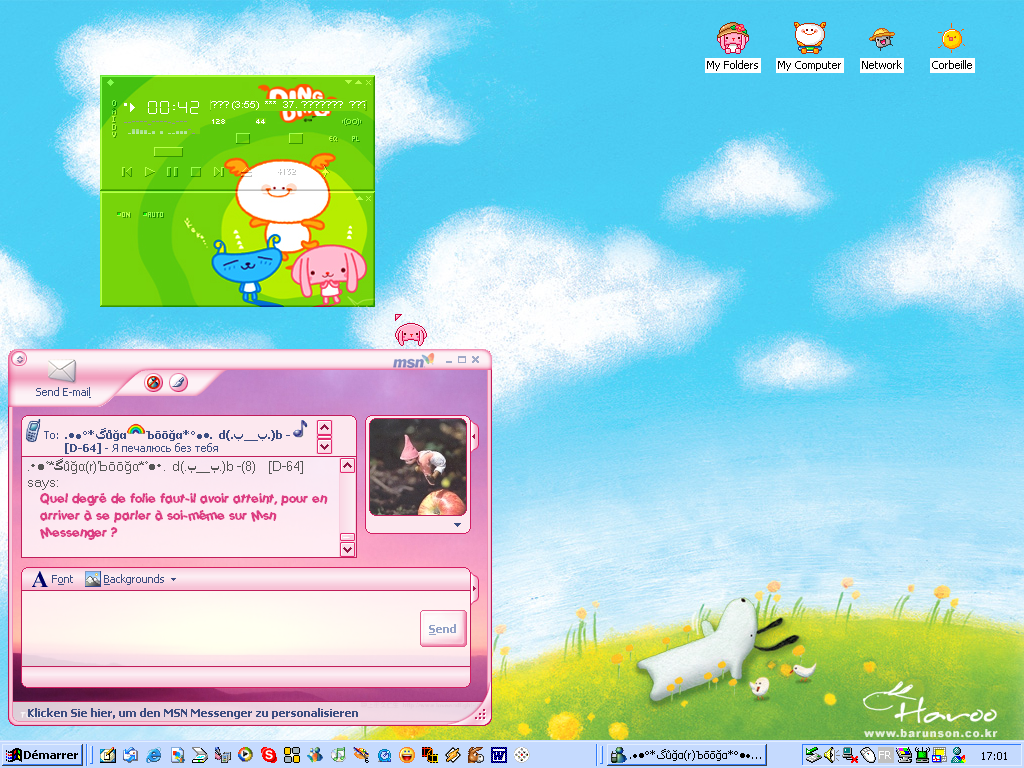The width and height of the screenshot is (1024, 768).
Task: Click the paintbrush color scheme icon in MSN
Action: click(x=178, y=383)
